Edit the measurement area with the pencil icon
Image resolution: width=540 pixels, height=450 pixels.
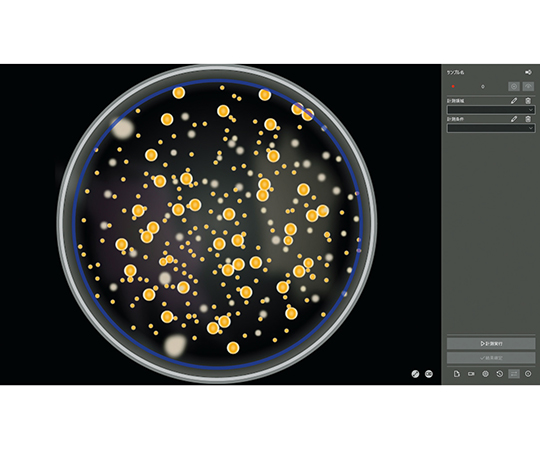[514, 101]
